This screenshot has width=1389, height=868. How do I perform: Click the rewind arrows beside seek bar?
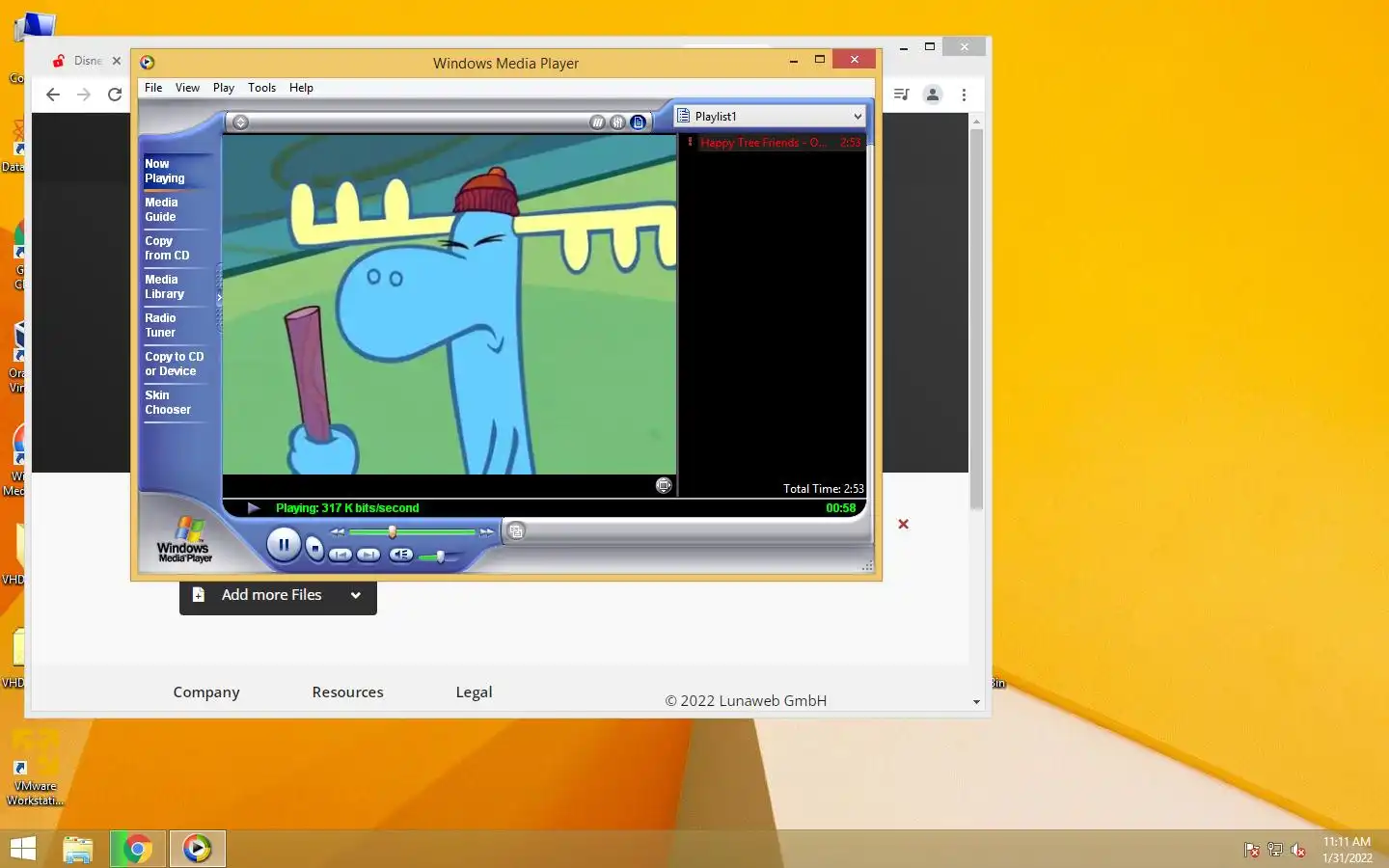(337, 532)
